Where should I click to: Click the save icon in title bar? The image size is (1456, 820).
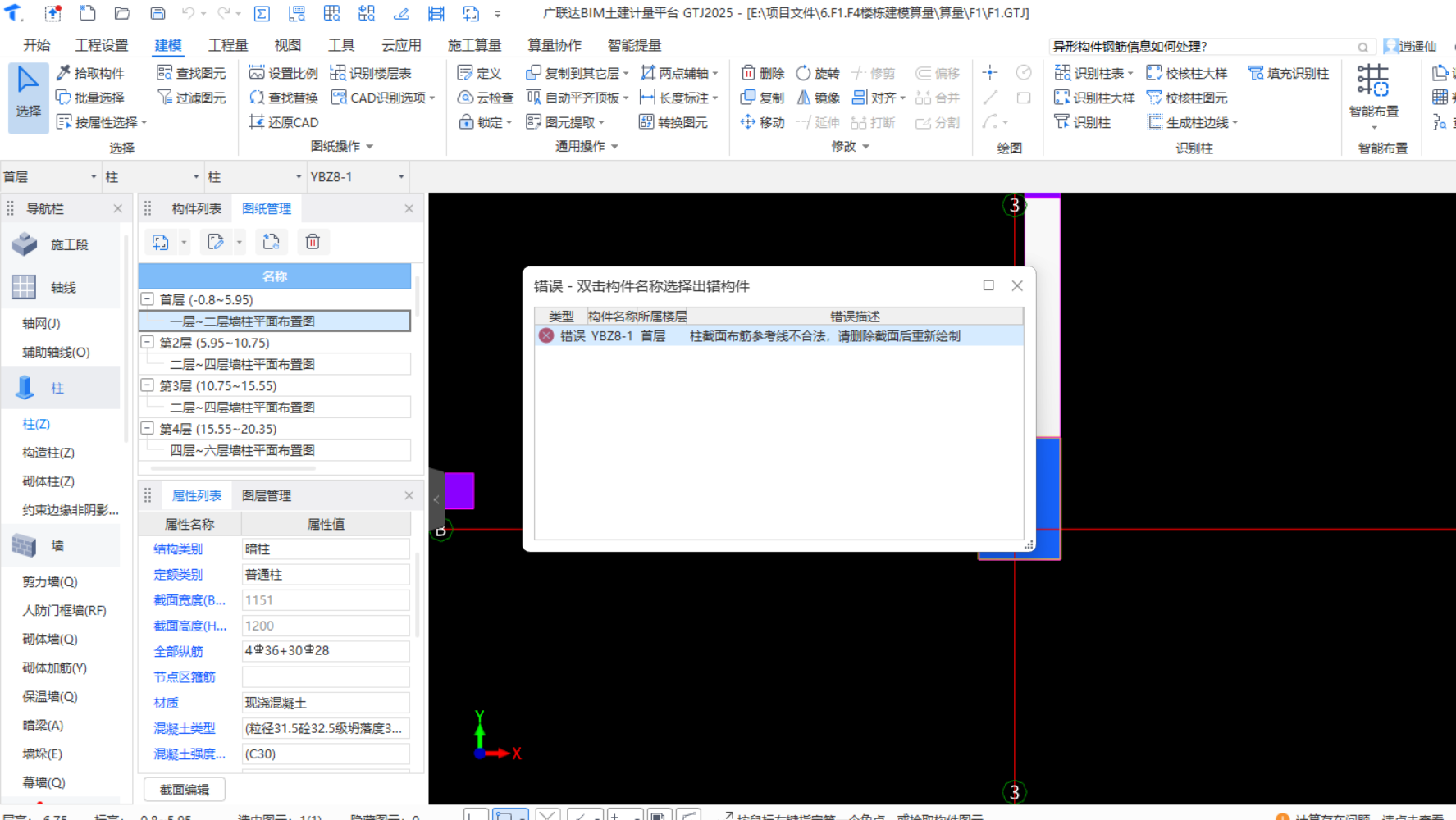157,13
